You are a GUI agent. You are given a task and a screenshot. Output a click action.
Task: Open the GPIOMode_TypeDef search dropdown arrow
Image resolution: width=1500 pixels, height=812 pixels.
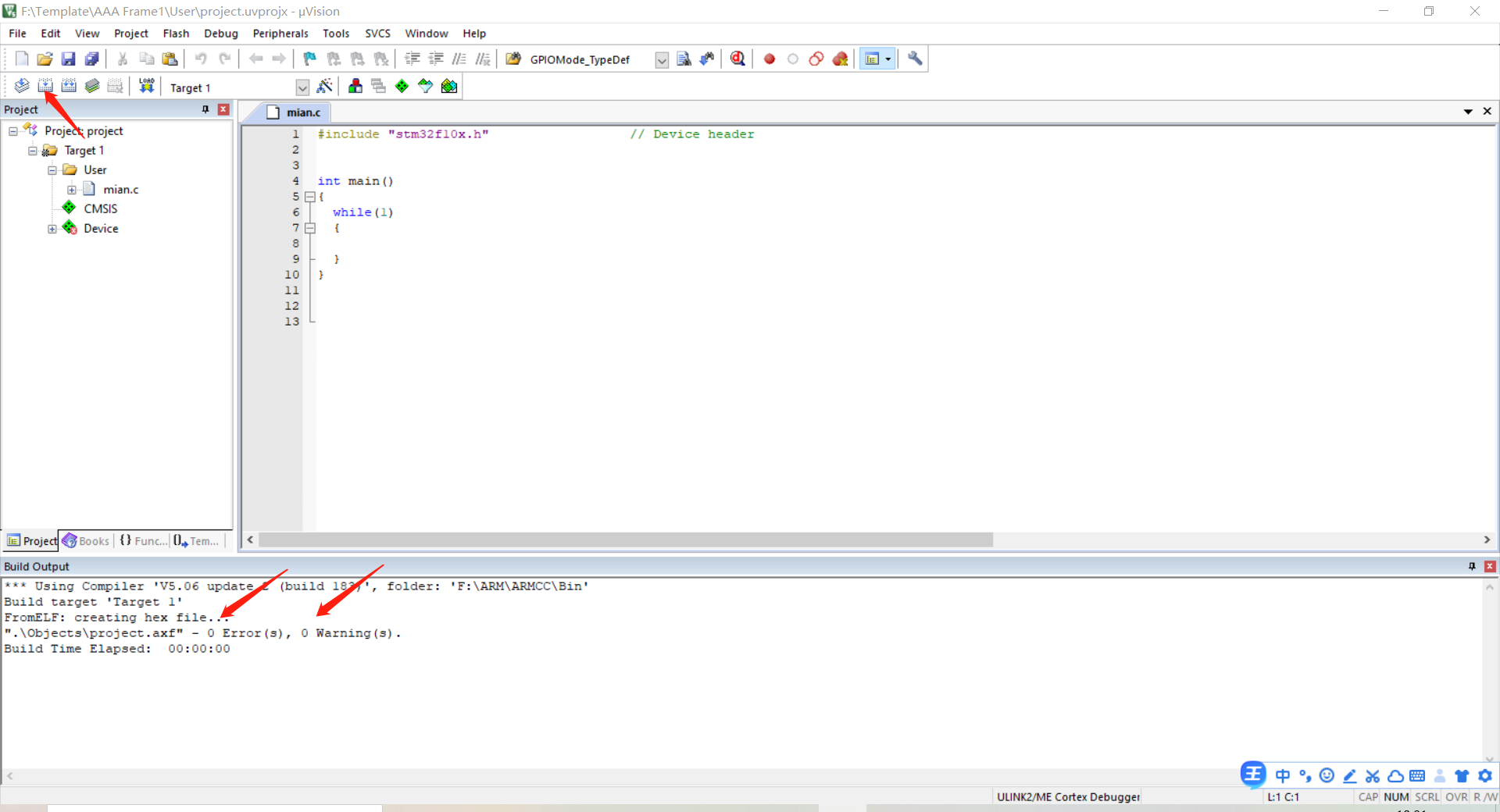(662, 60)
